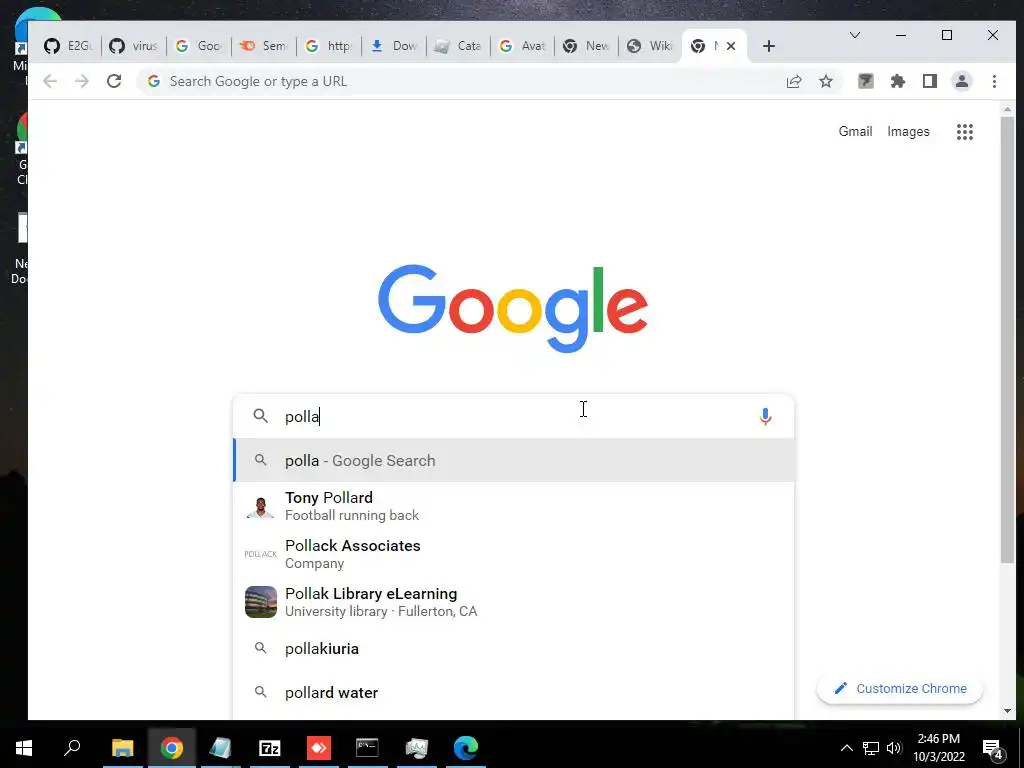Open the red AnyDesk taskbar icon
The width and height of the screenshot is (1024, 768).
319,748
